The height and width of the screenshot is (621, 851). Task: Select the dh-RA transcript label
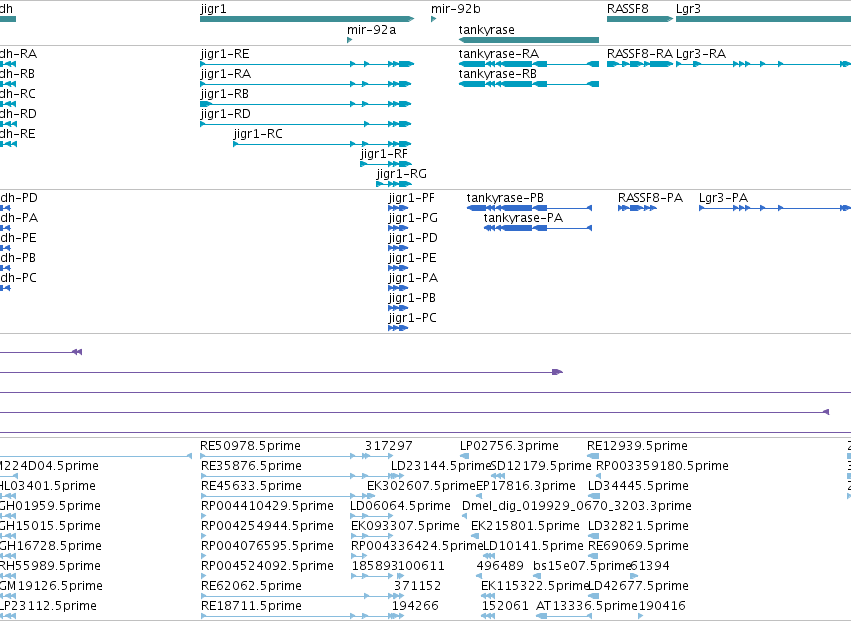pos(18,54)
